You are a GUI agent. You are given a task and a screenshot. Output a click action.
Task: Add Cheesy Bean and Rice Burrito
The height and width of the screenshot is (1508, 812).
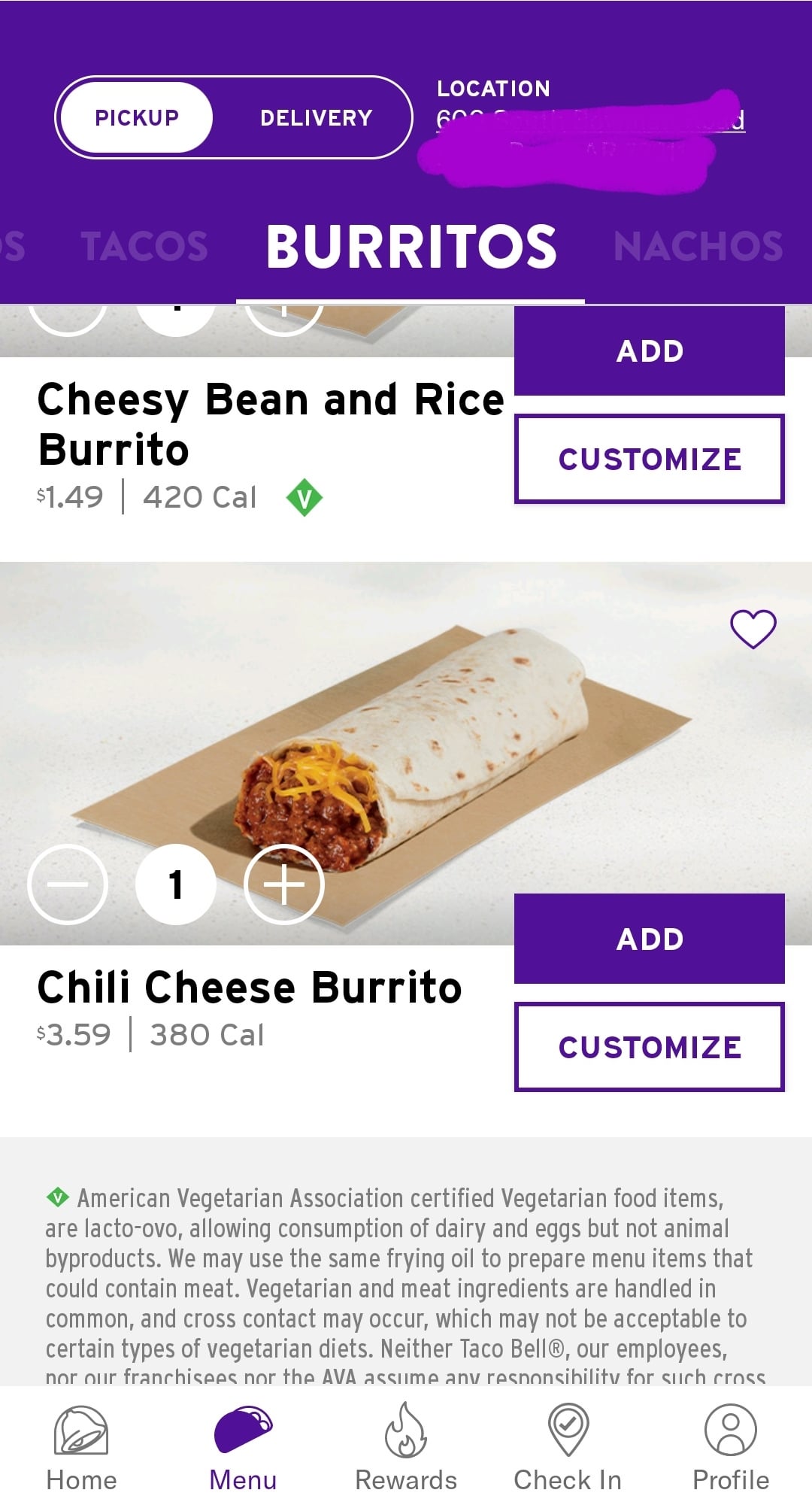pos(650,351)
